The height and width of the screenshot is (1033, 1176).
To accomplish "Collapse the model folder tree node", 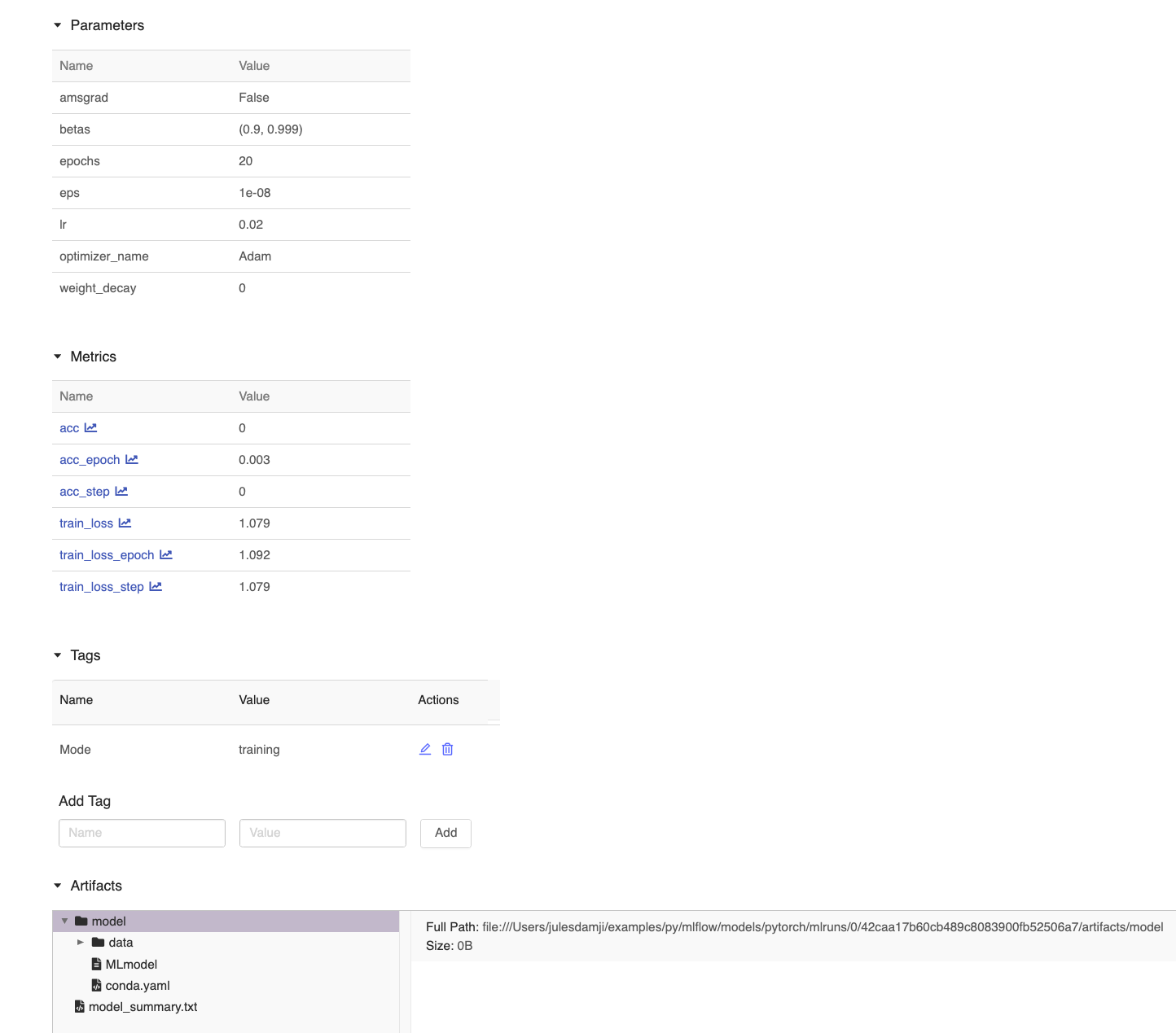I will click(x=65, y=921).
